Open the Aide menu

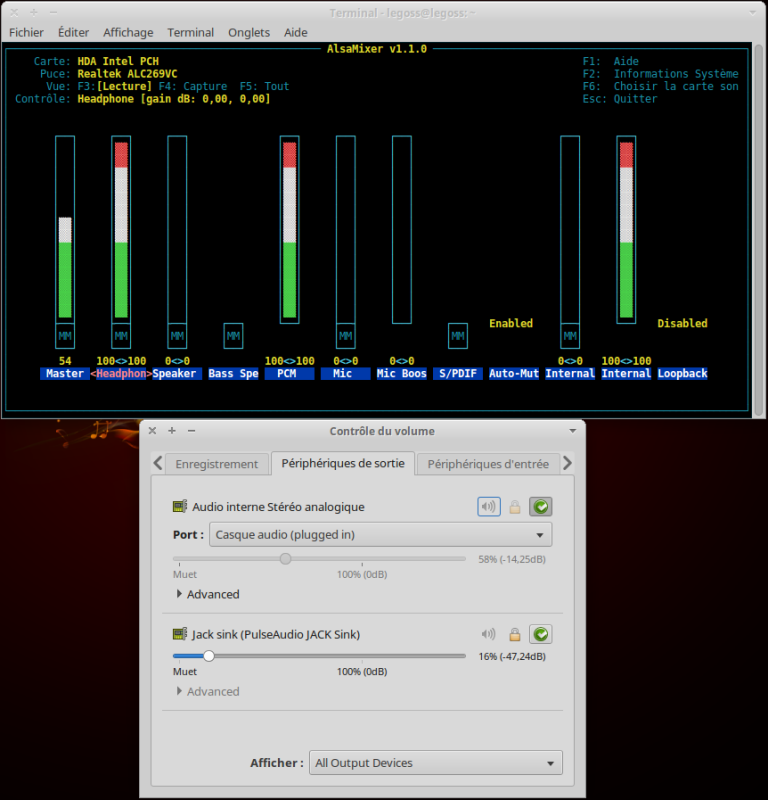[x=296, y=32]
